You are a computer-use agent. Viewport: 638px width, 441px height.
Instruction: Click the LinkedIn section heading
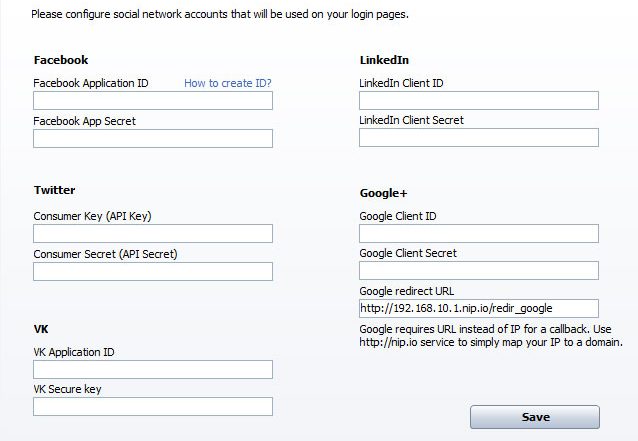pos(384,60)
